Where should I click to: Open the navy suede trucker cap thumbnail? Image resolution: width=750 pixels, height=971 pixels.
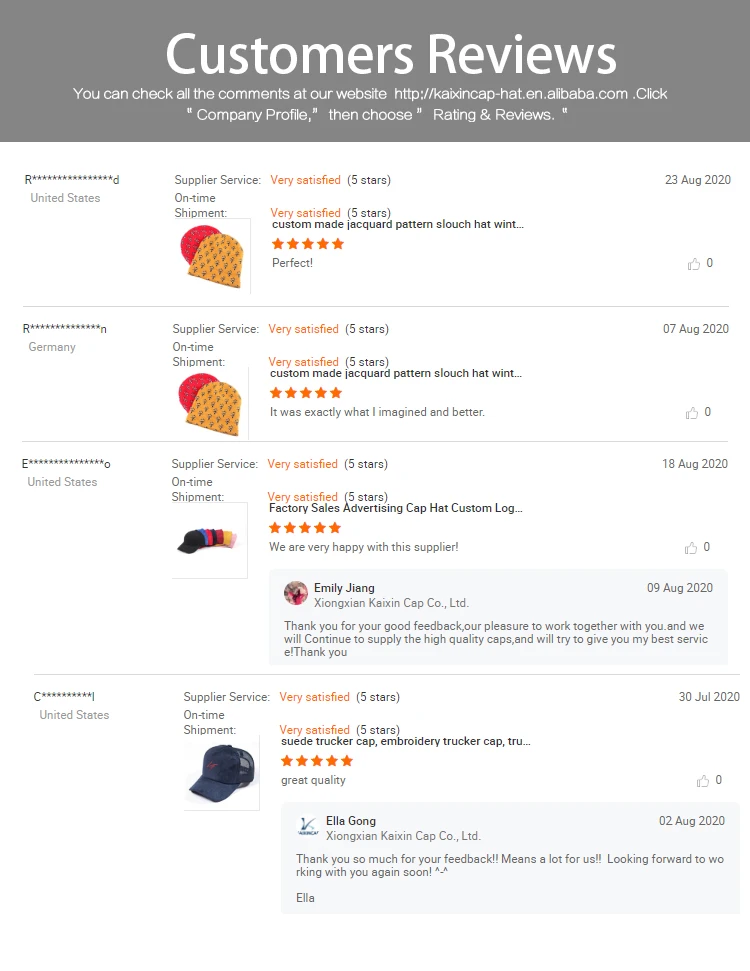[220, 773]
